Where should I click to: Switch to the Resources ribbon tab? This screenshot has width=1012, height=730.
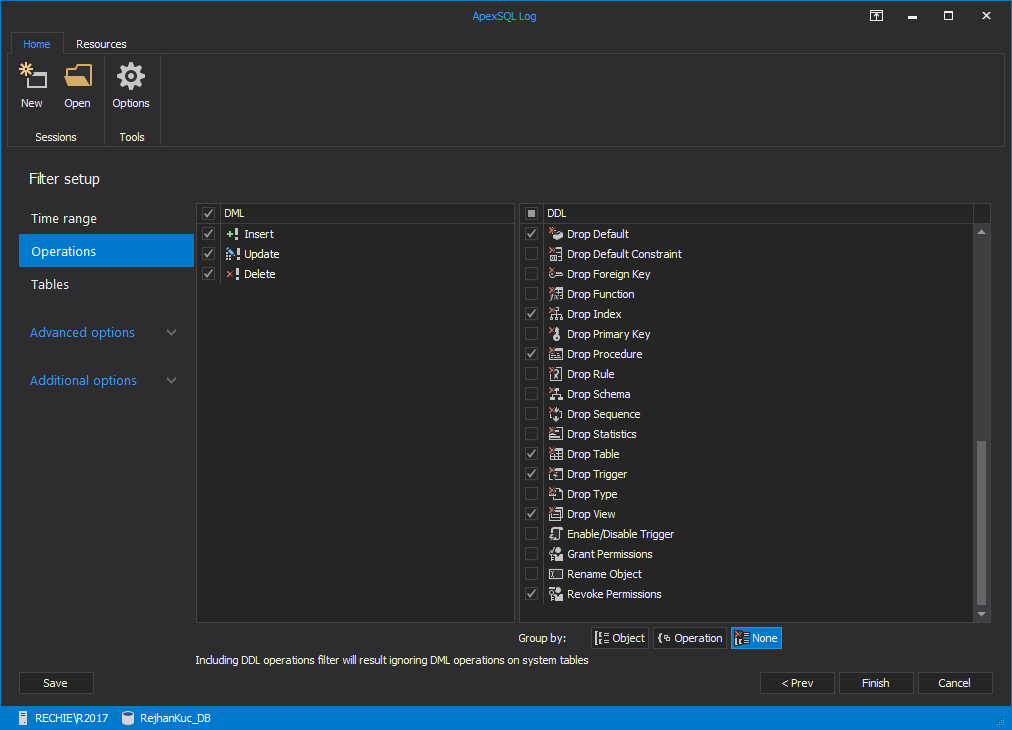[101, 44]
